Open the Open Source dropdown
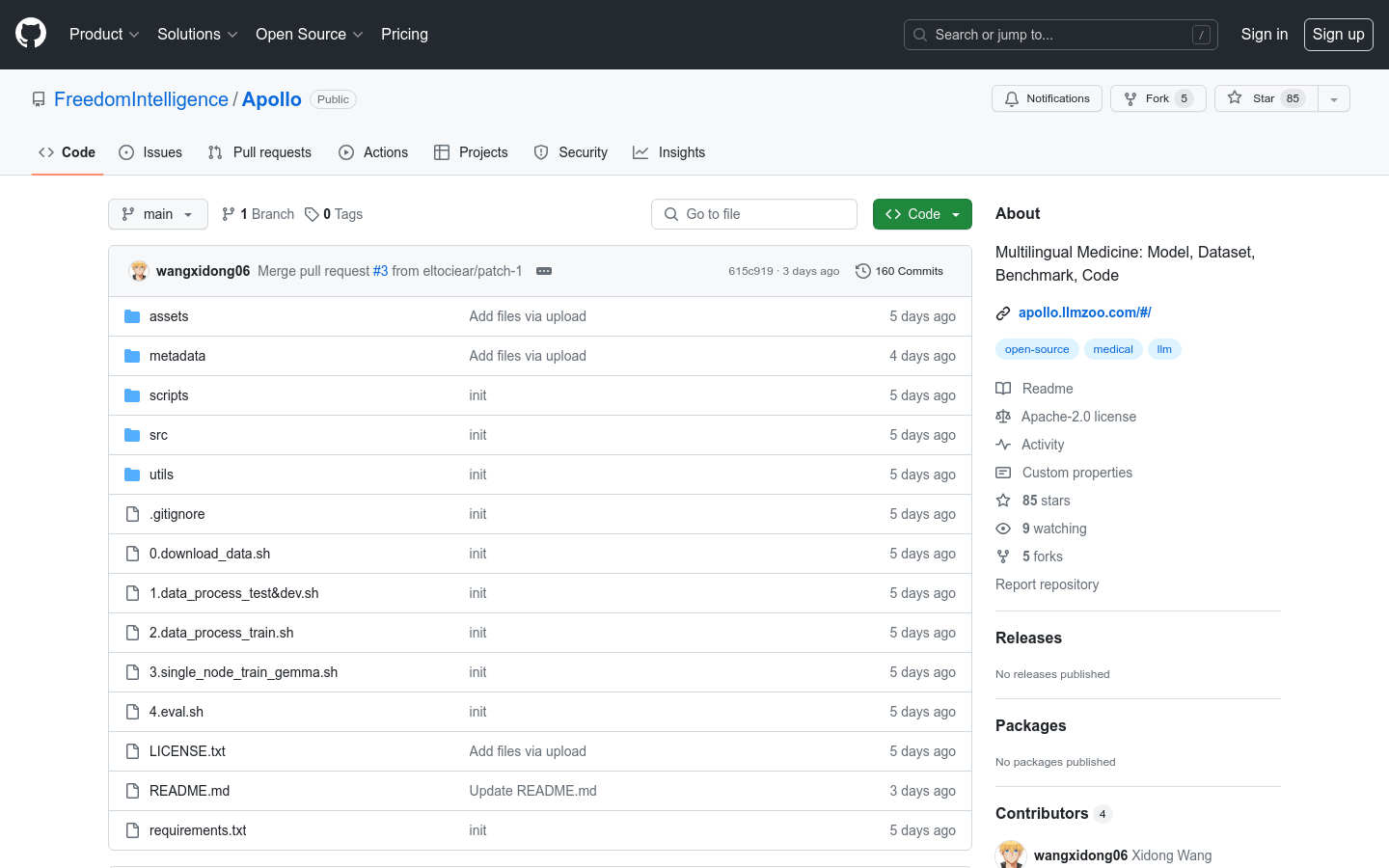The image size is (1389, 868). click(x=310, y=34)
